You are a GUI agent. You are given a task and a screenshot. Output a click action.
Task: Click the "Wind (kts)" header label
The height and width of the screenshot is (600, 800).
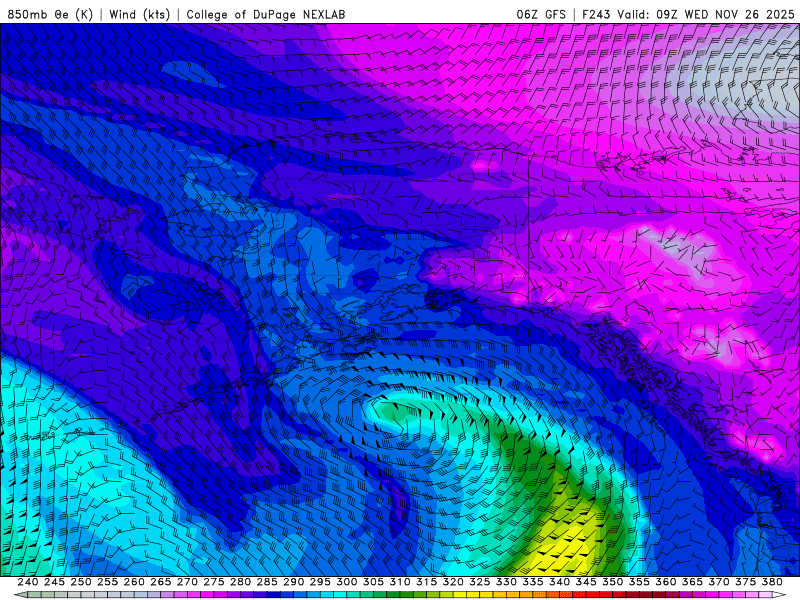pos(139,14)
